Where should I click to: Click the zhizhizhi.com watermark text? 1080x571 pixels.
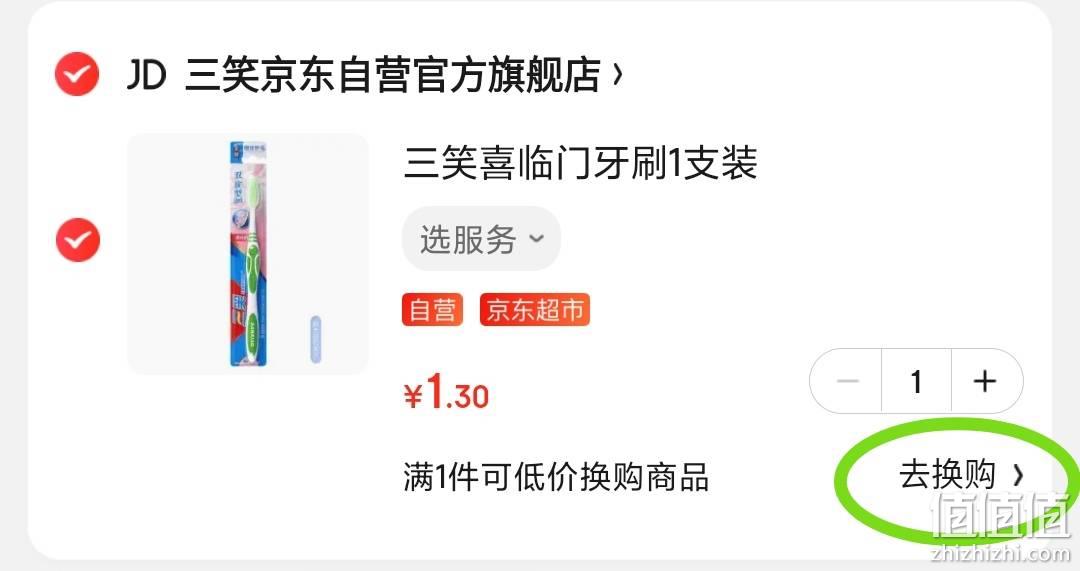(1001, 553)
